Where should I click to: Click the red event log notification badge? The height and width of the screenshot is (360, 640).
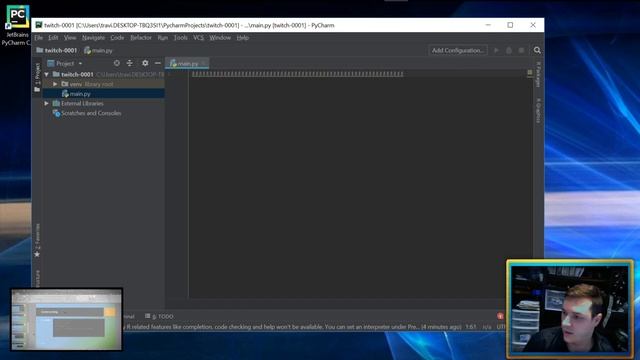[x=500, y=316]
